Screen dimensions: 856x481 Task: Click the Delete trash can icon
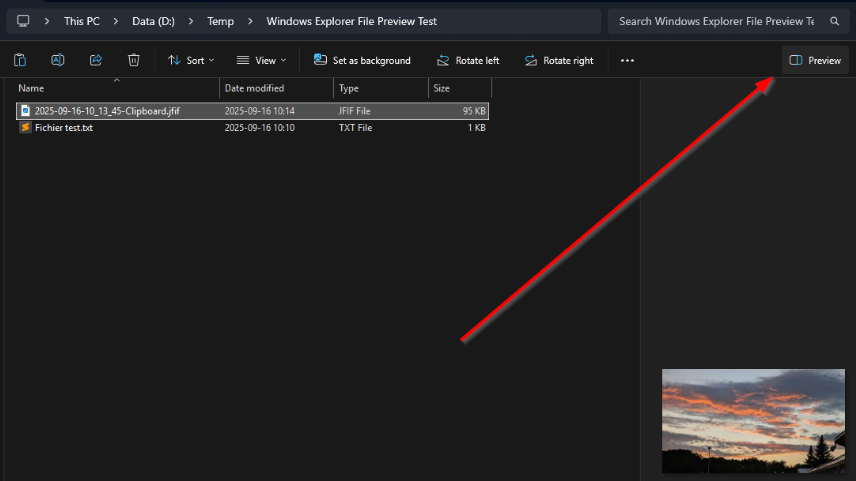pos(134,60)
